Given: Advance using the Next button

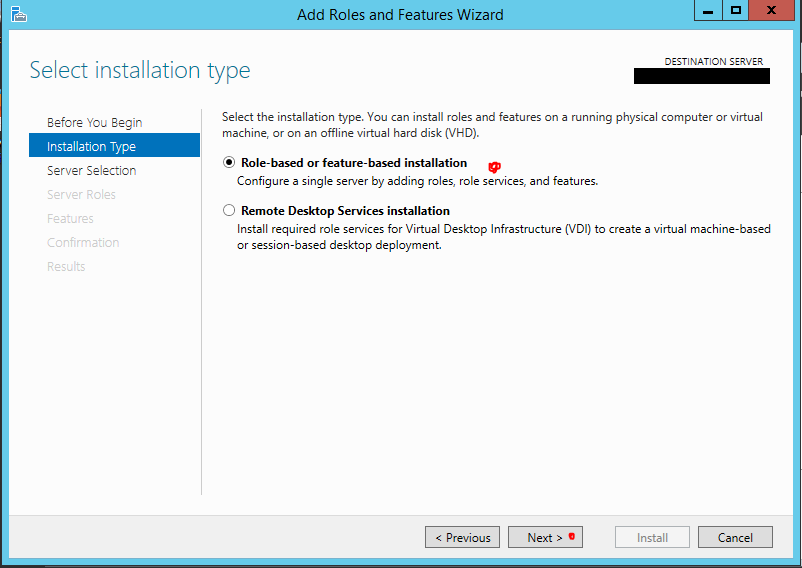Looking at the screenshot, I should 545,537.
